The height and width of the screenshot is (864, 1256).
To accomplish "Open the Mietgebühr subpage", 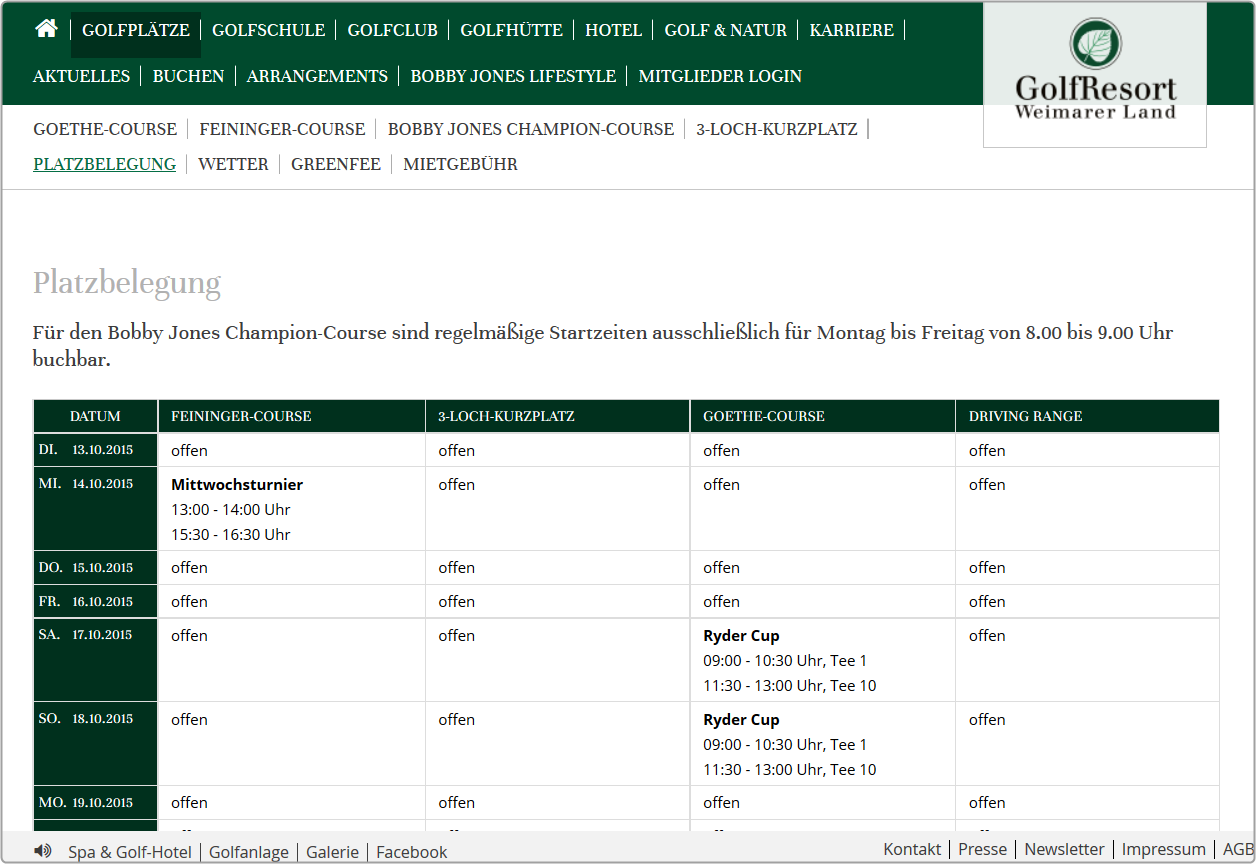I will (x=460, y=164).
